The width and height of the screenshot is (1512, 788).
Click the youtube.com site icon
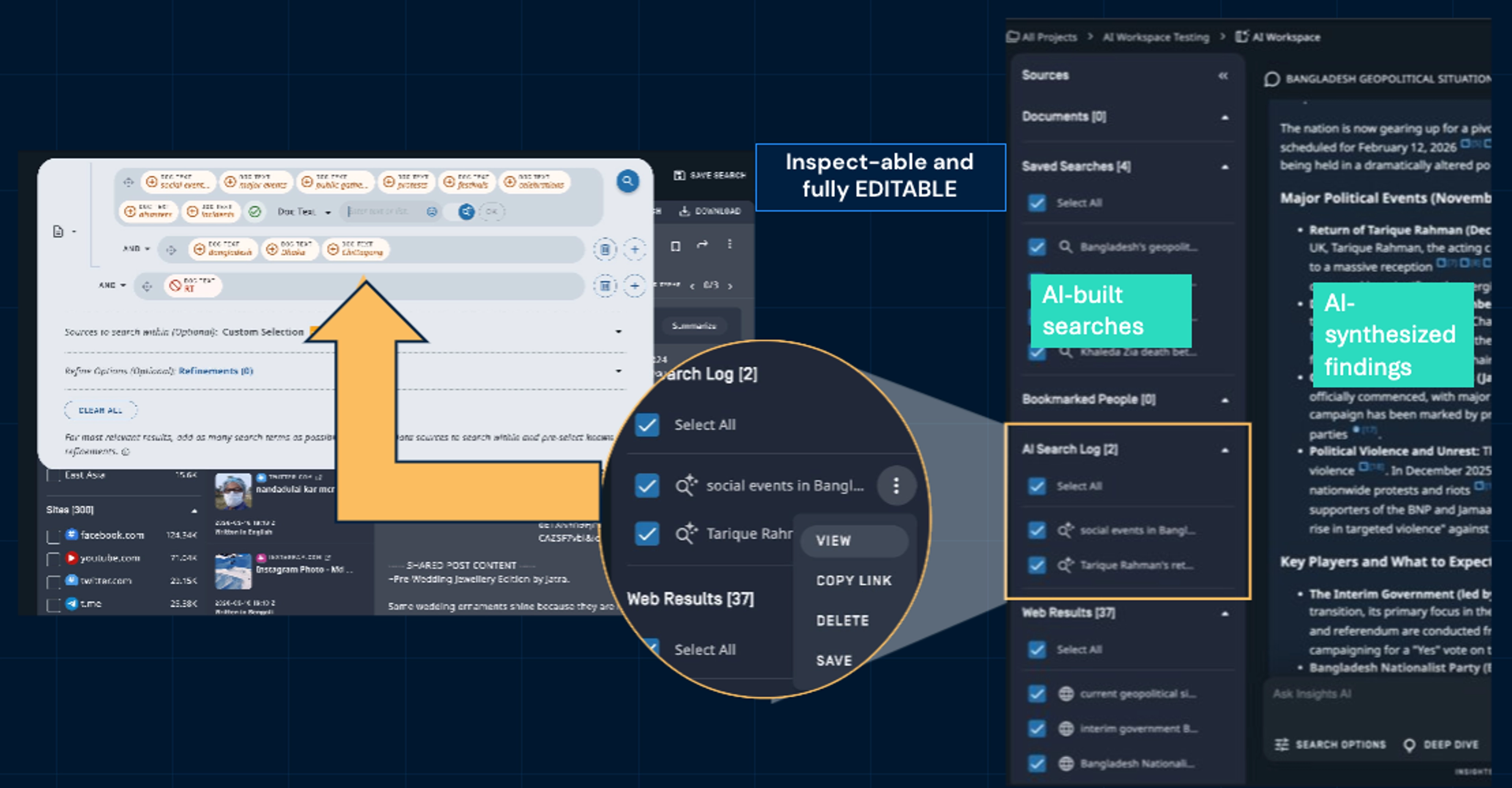pyautogui.click(x=72, y=557)
